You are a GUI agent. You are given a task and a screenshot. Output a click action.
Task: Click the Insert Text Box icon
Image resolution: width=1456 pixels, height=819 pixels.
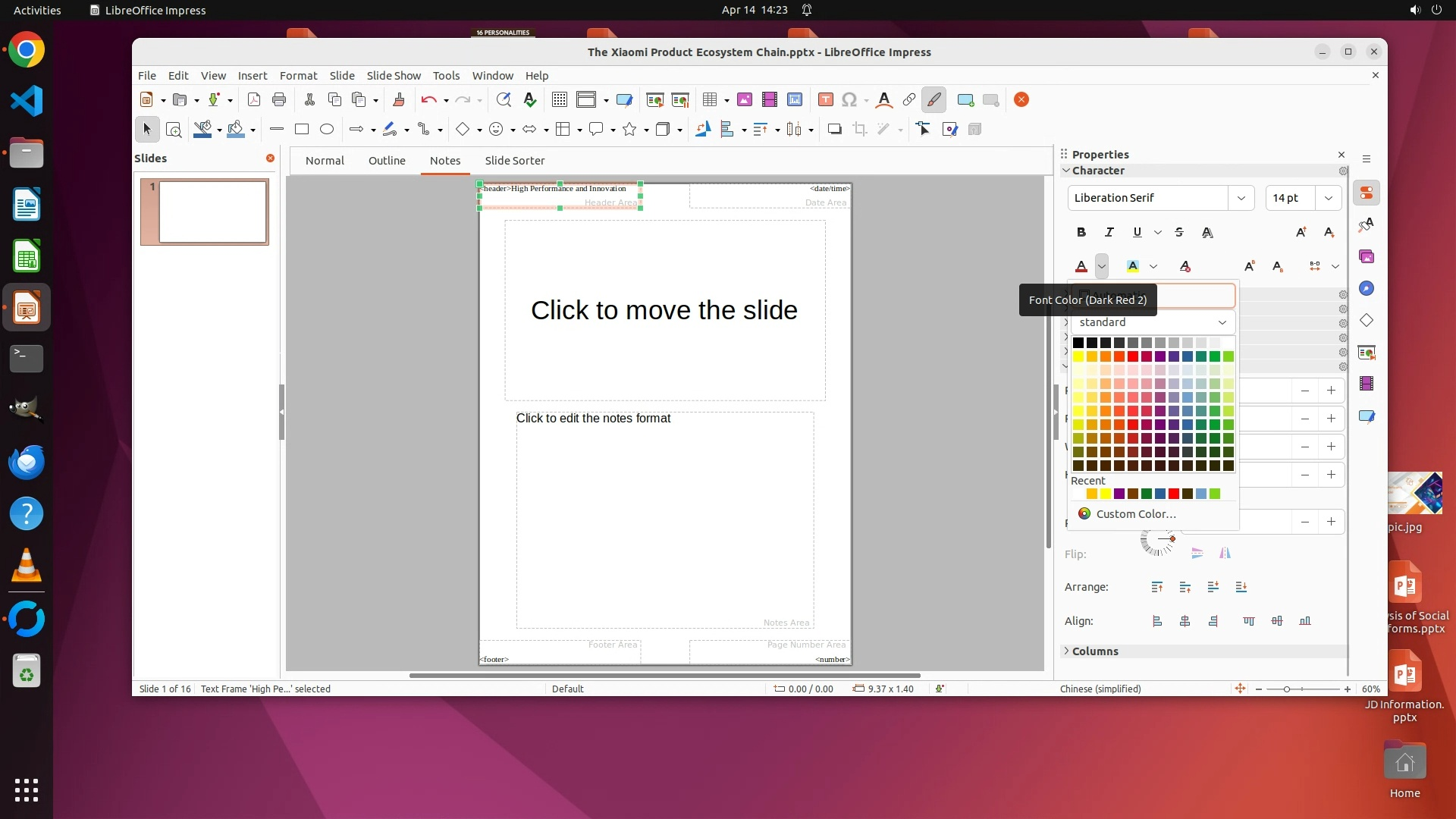tap(826, 99)
